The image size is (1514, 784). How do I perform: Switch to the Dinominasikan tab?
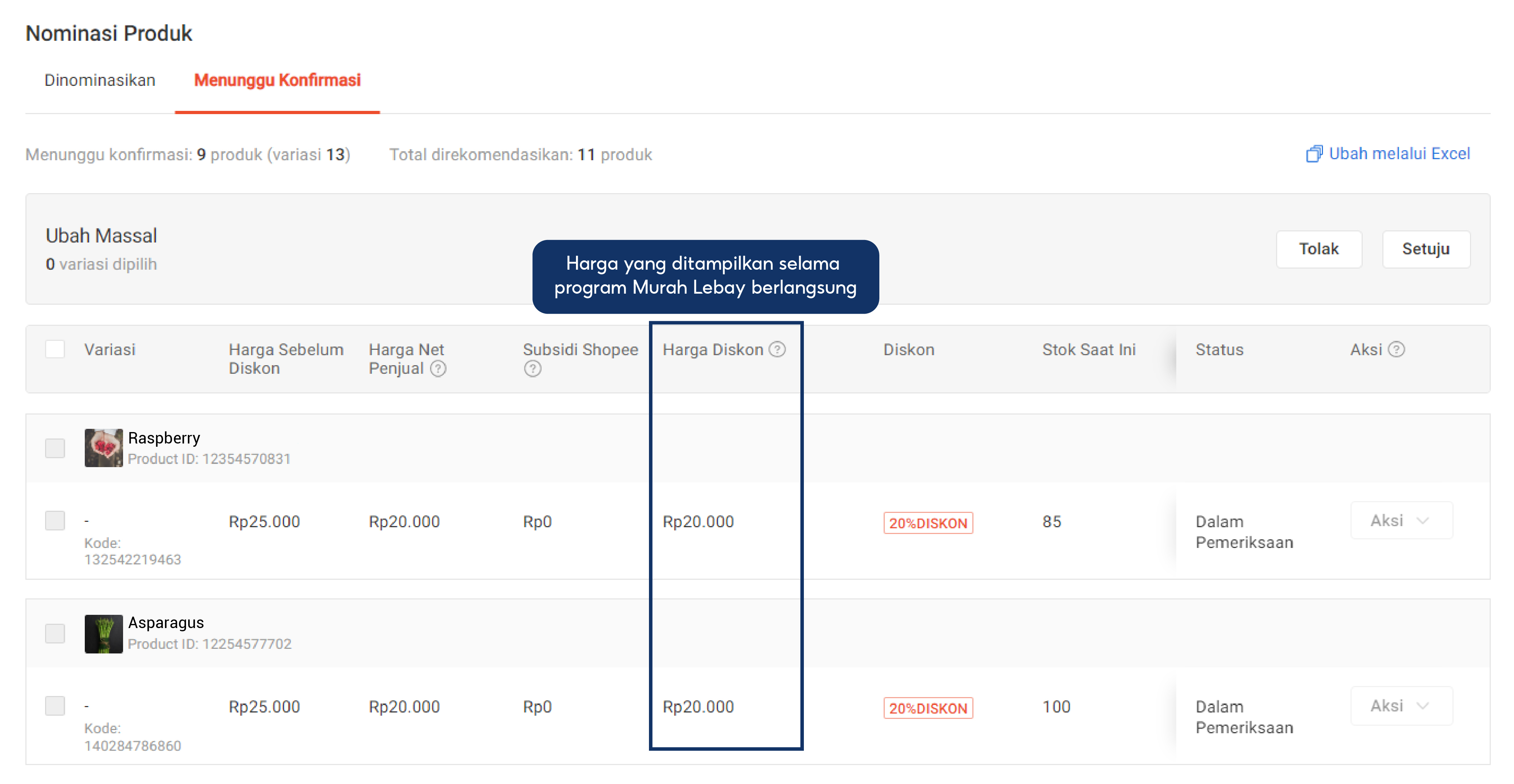tap(100, 80)
